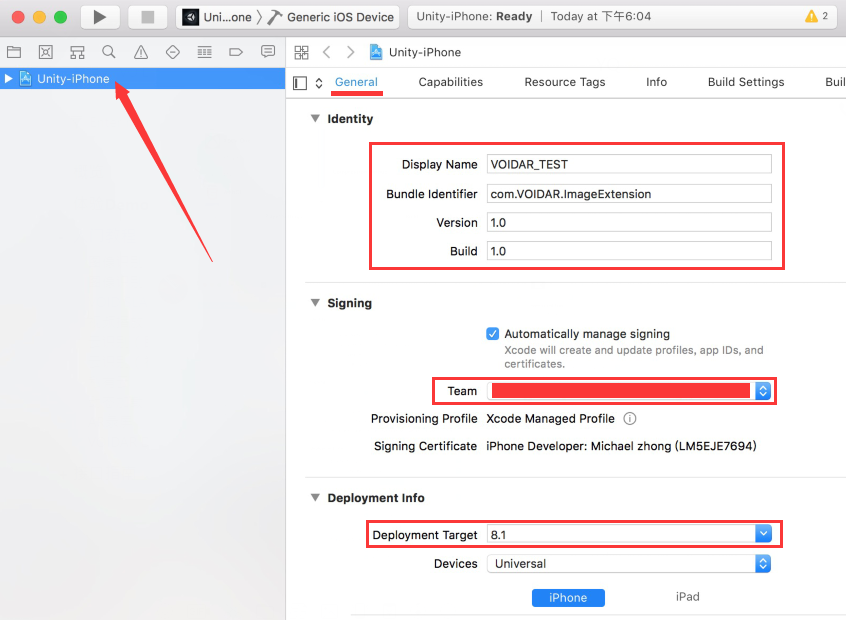This screenshot has height=620, width=846.
Task: Open the Symbol navigator icon
Action: [77, 52]
